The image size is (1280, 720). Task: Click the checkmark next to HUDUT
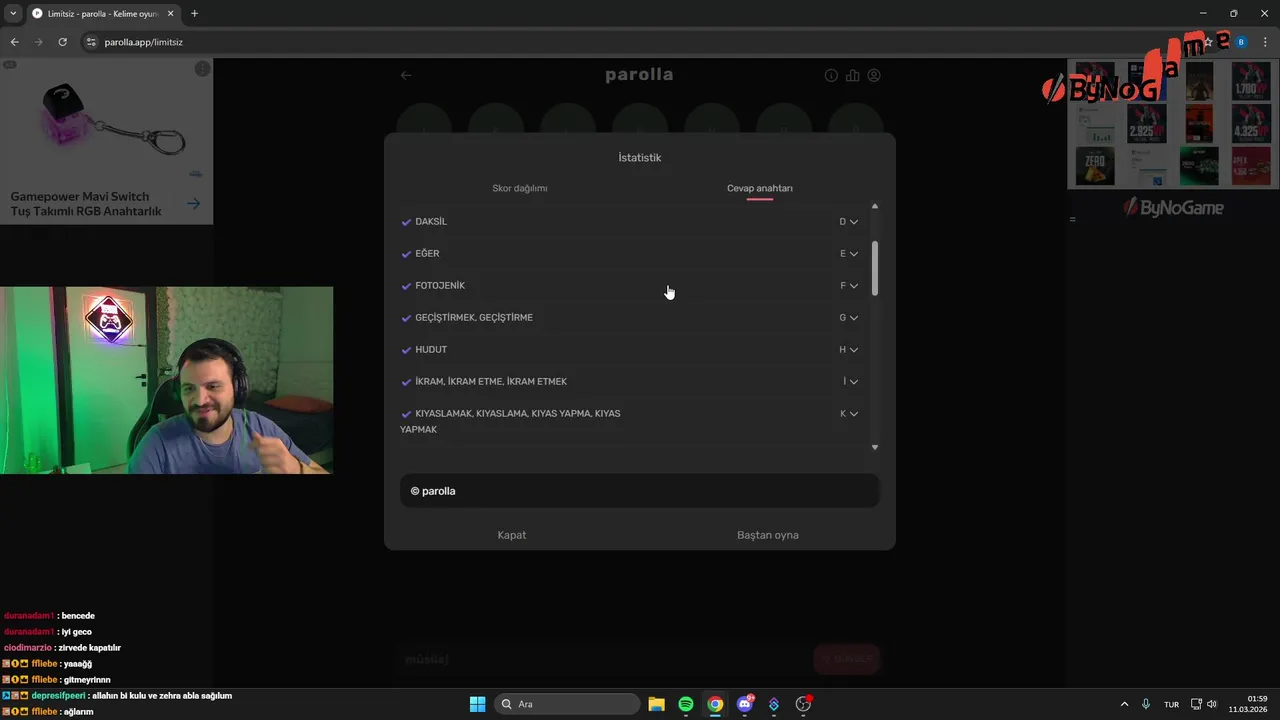(406, 350)
